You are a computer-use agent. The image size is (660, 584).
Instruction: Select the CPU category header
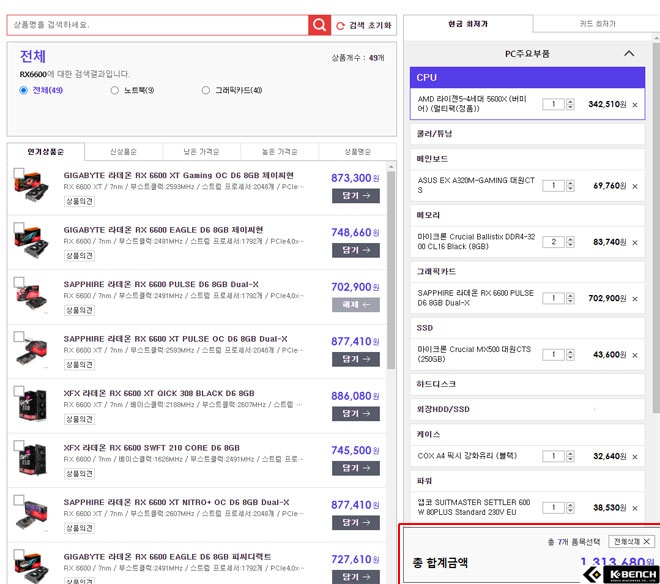(x=527, y=77)
